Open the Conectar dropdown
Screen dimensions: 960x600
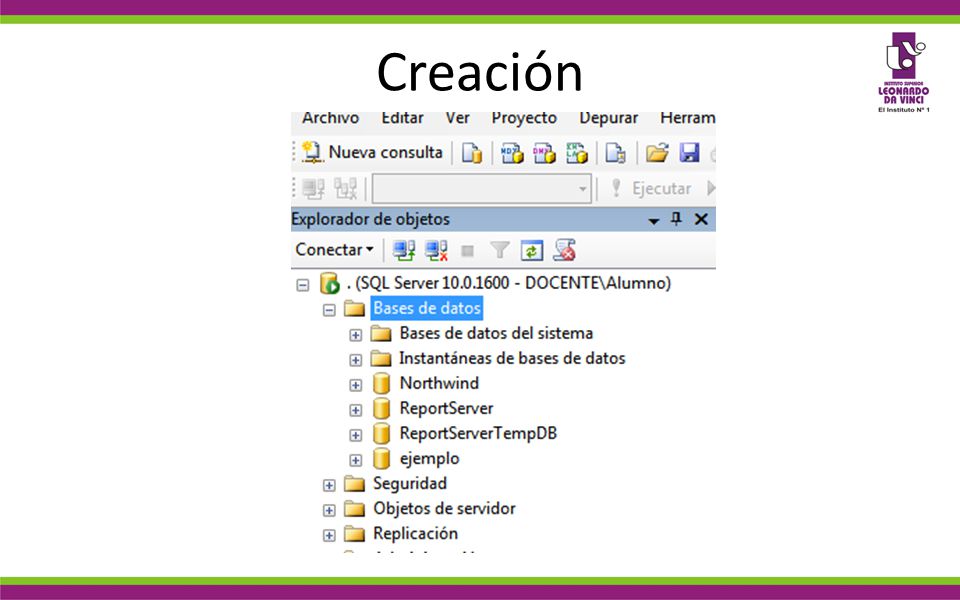334,250
